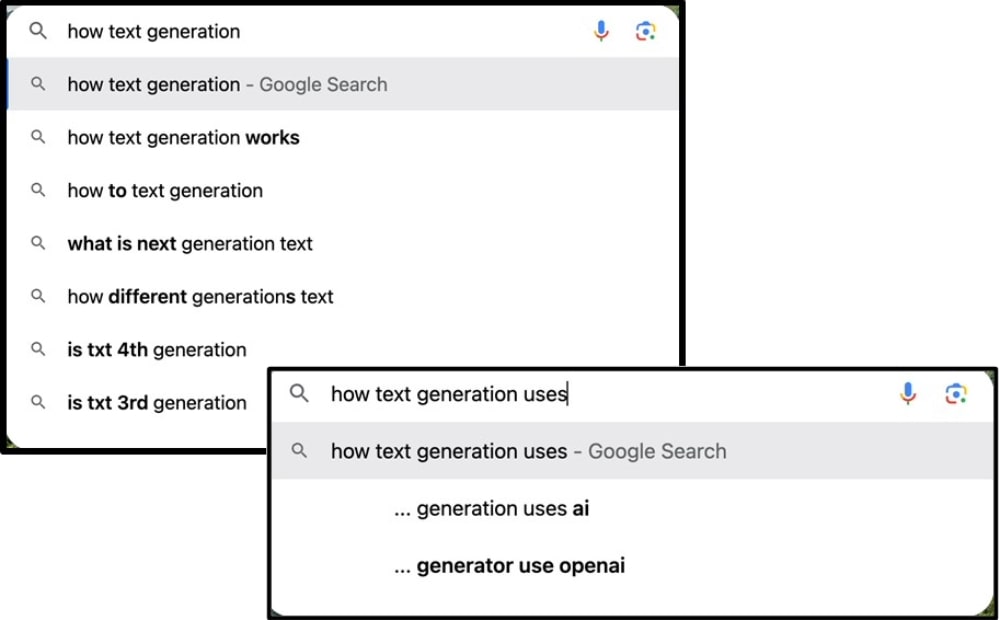This screenshot has height=620, width=1000.
Task: Click the magnifier beside 'is txt 4th generation'
Action: click(38, 349)
